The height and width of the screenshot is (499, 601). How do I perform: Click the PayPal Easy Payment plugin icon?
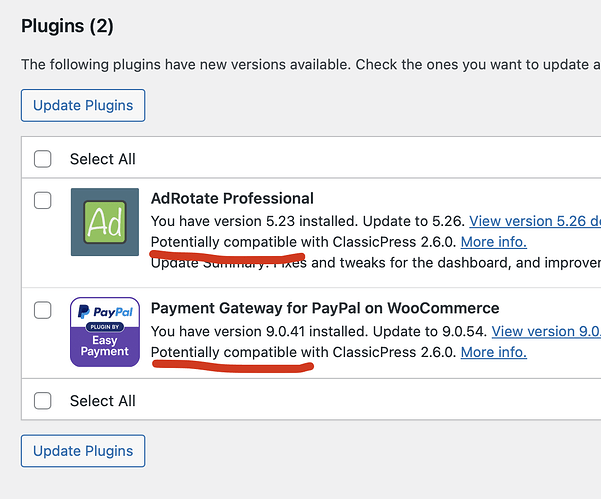(105, 332)
